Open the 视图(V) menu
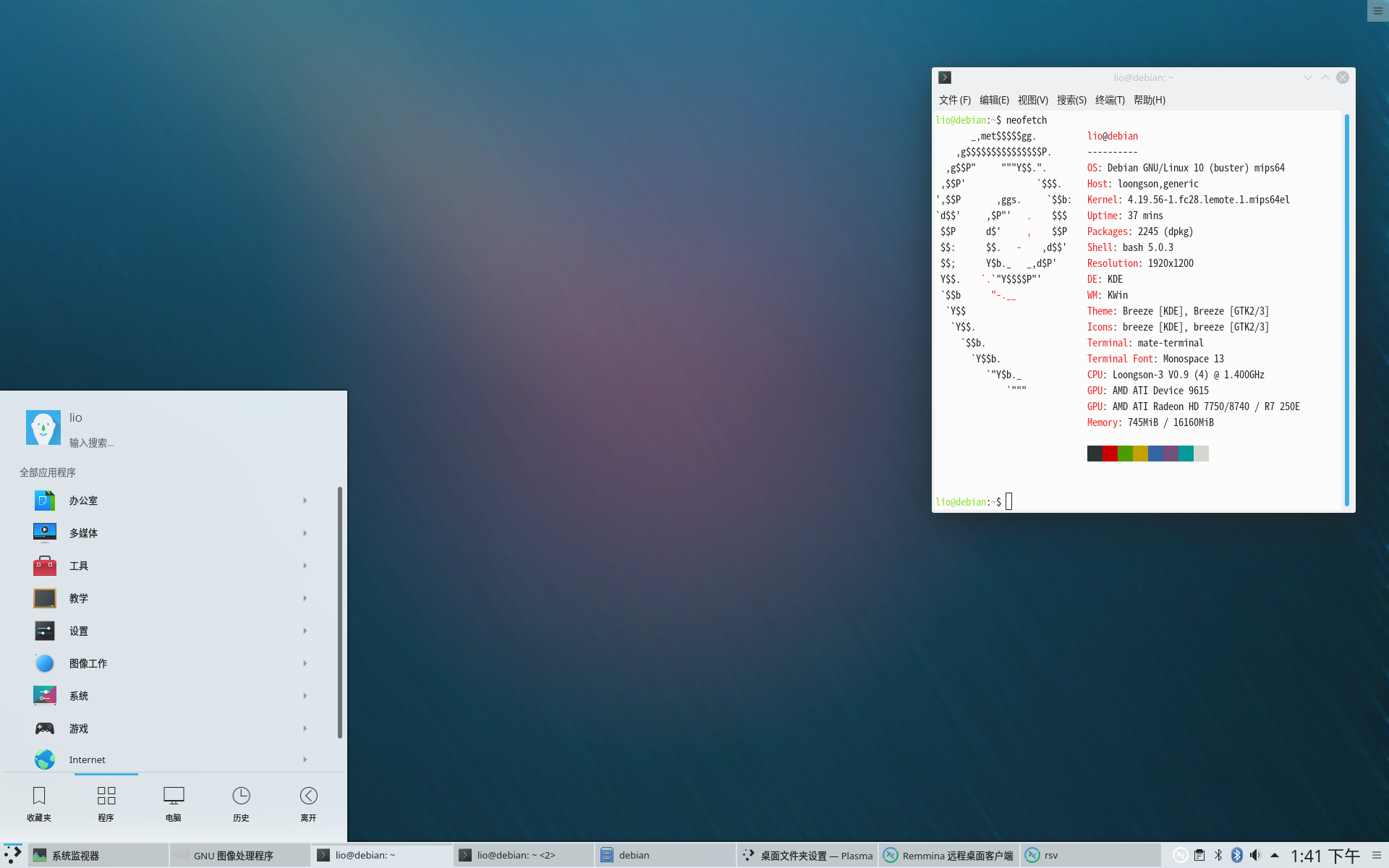Viewport: 1389px width, 868px height. (x=1032, y=100)
